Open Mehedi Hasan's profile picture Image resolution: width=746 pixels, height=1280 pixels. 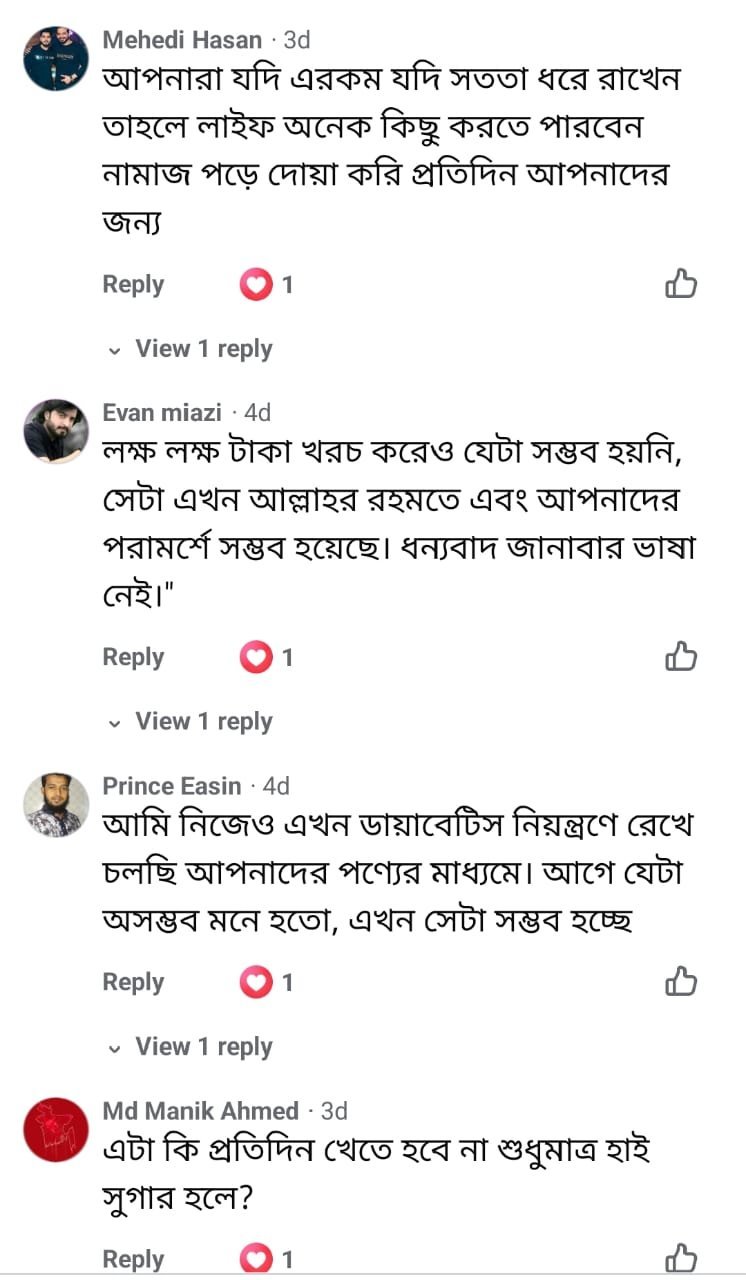(56, 58)
